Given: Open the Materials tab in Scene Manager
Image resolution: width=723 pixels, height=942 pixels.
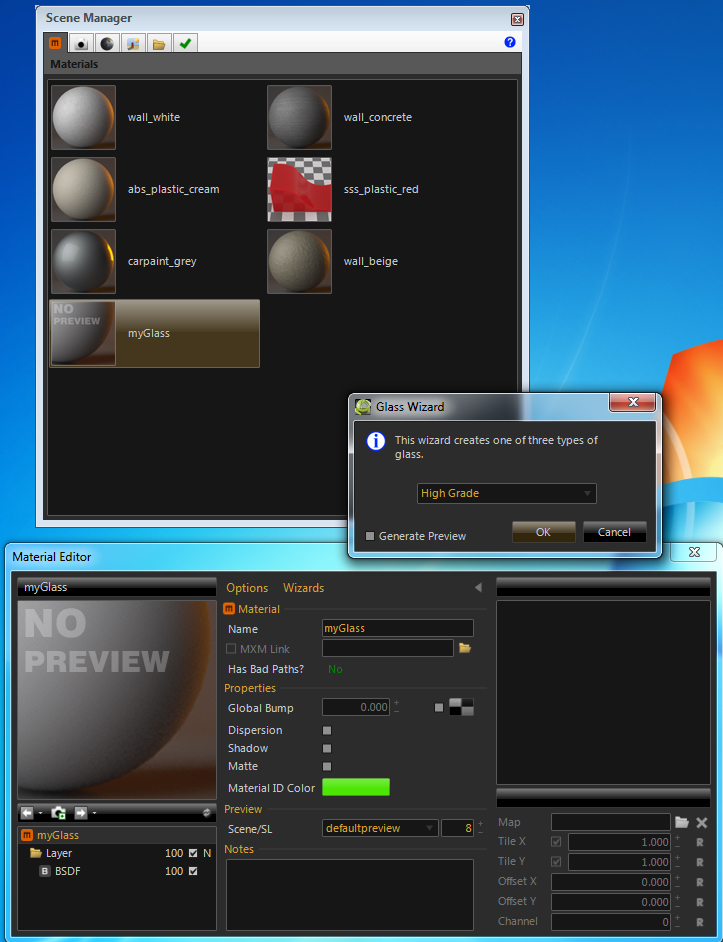Looking at the screenshot, I should pos(55,43).
